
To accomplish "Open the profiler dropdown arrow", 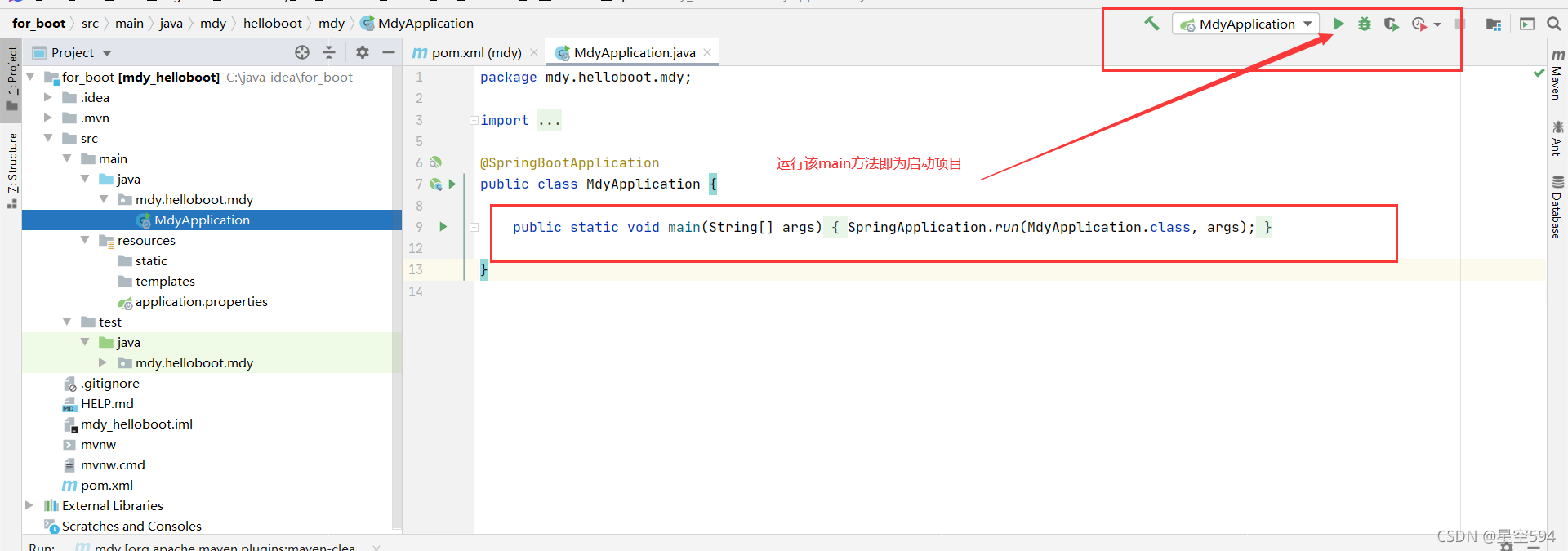I will click(1437, 24).
